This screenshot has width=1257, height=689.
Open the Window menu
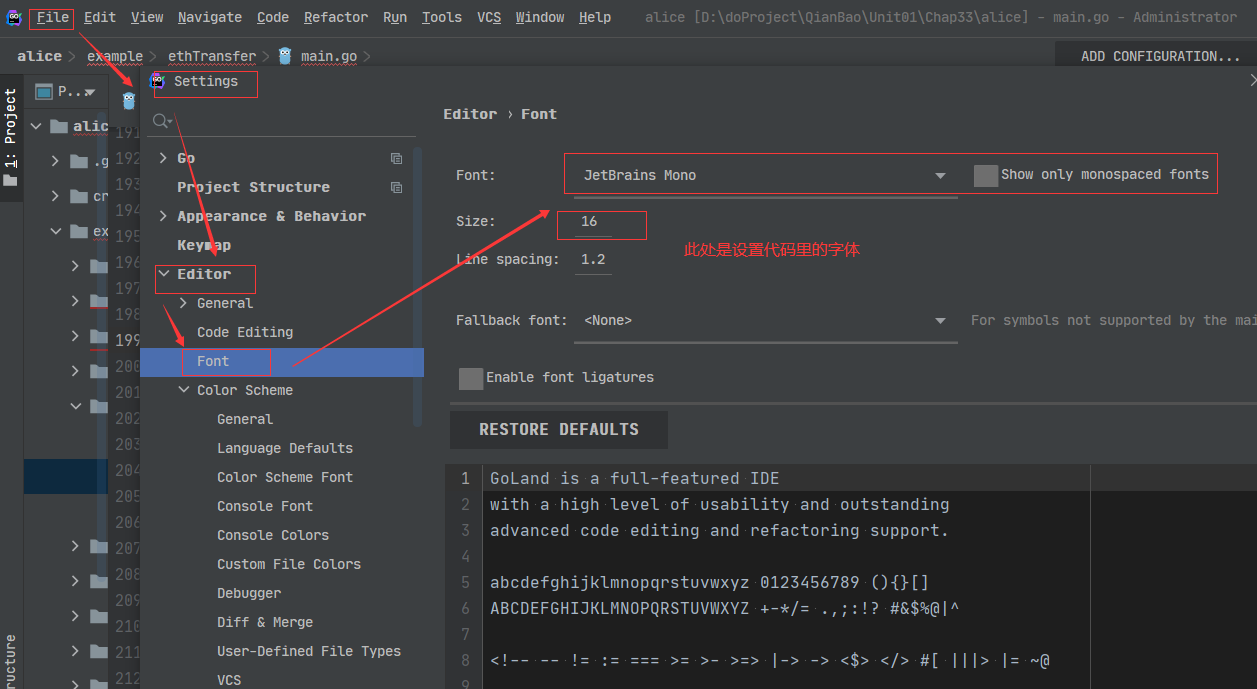point(540,17)
